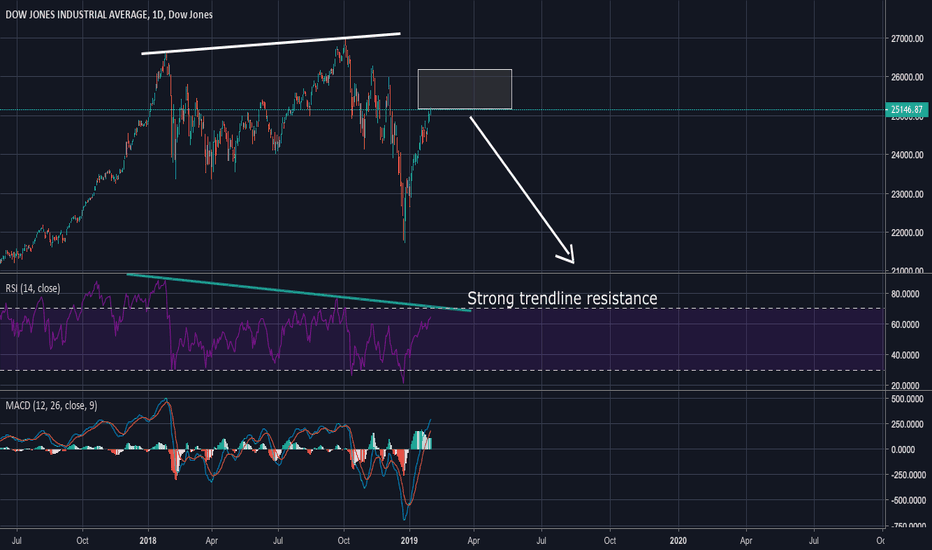Click the 2018 label on time axis
This screenshot has width=932, height=550.
tap(148, 540)
